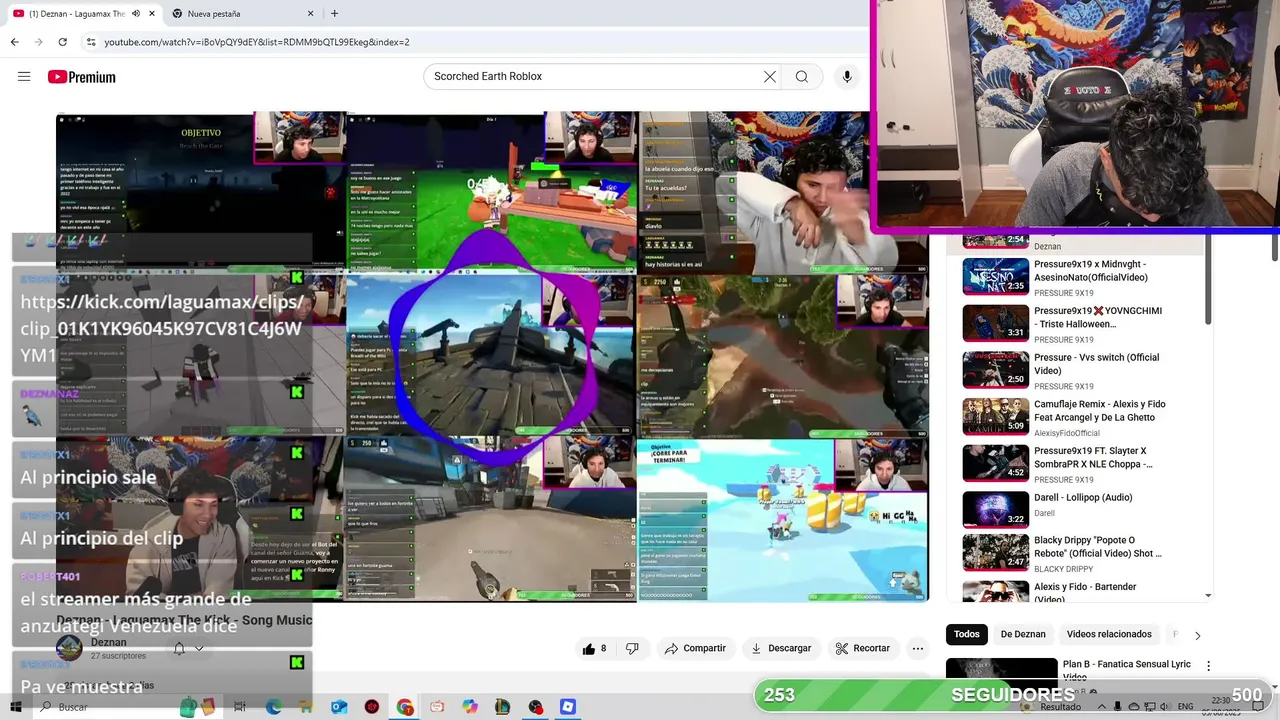The height and width of the screenshot is (720, 1280).
Task: Open Pressure9x19 YOVNGCHIMI Triste Halloween thumbnail
Action: (x=995, y=323)
